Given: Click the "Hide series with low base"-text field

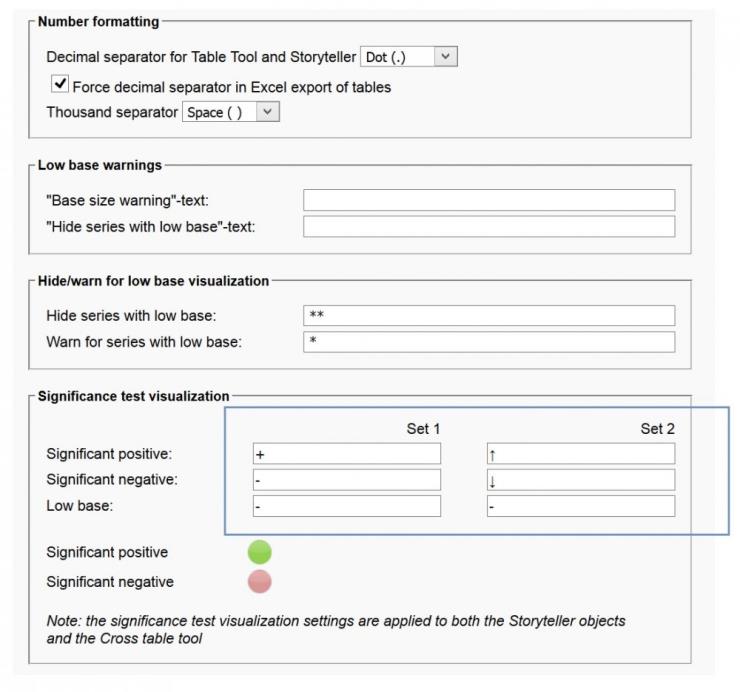Looking at the screenshot, I should click(x=488, y=227).
